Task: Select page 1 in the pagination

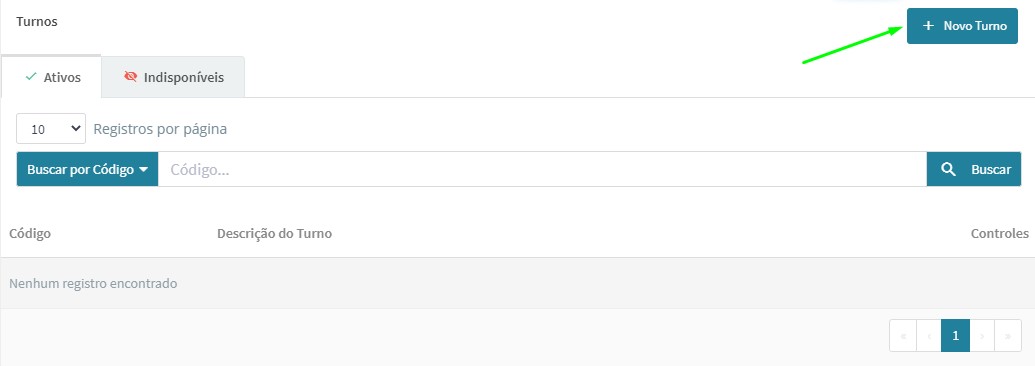Action: (955, 336)
